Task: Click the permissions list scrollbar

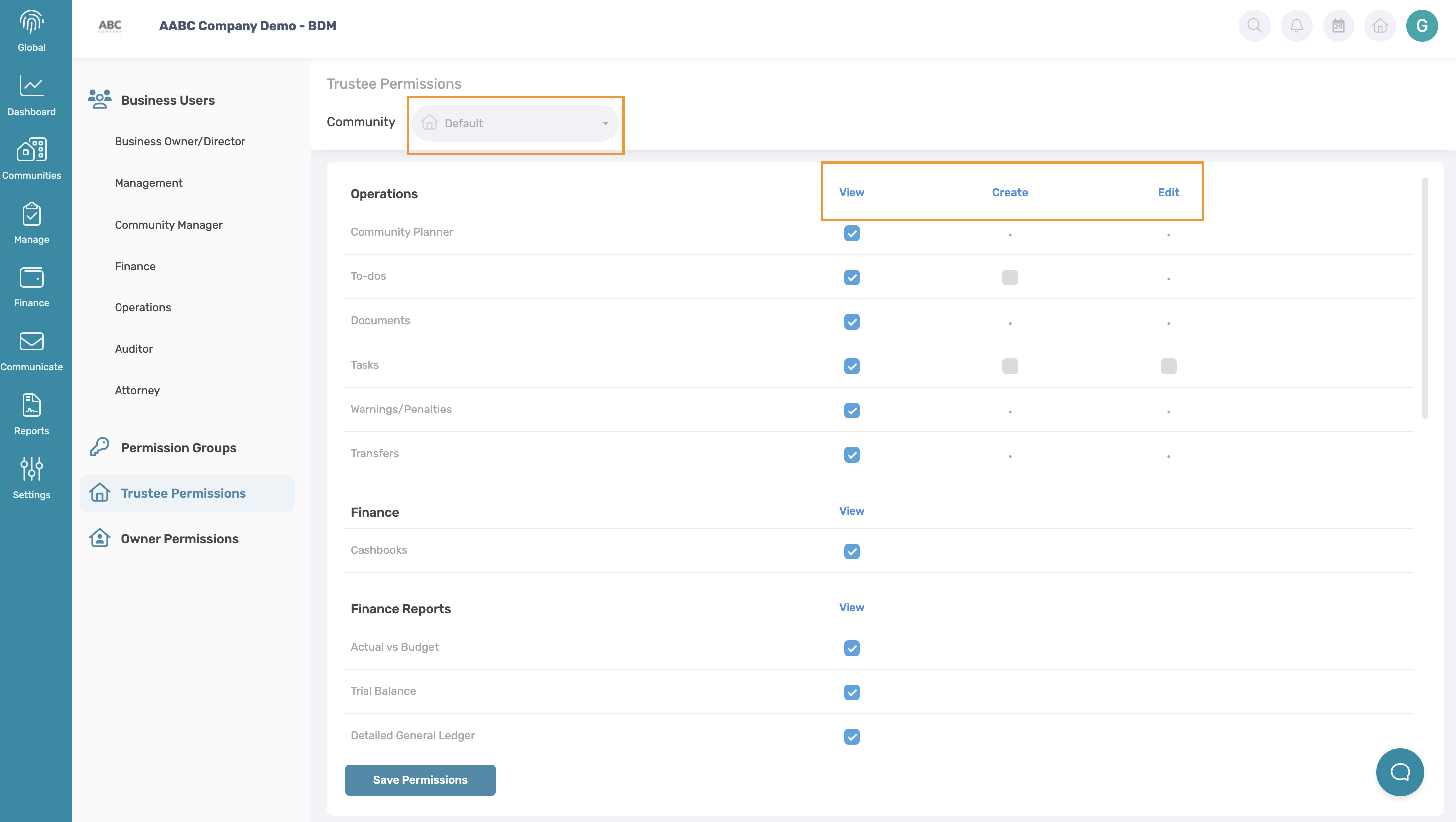Action: point(1424,298)
